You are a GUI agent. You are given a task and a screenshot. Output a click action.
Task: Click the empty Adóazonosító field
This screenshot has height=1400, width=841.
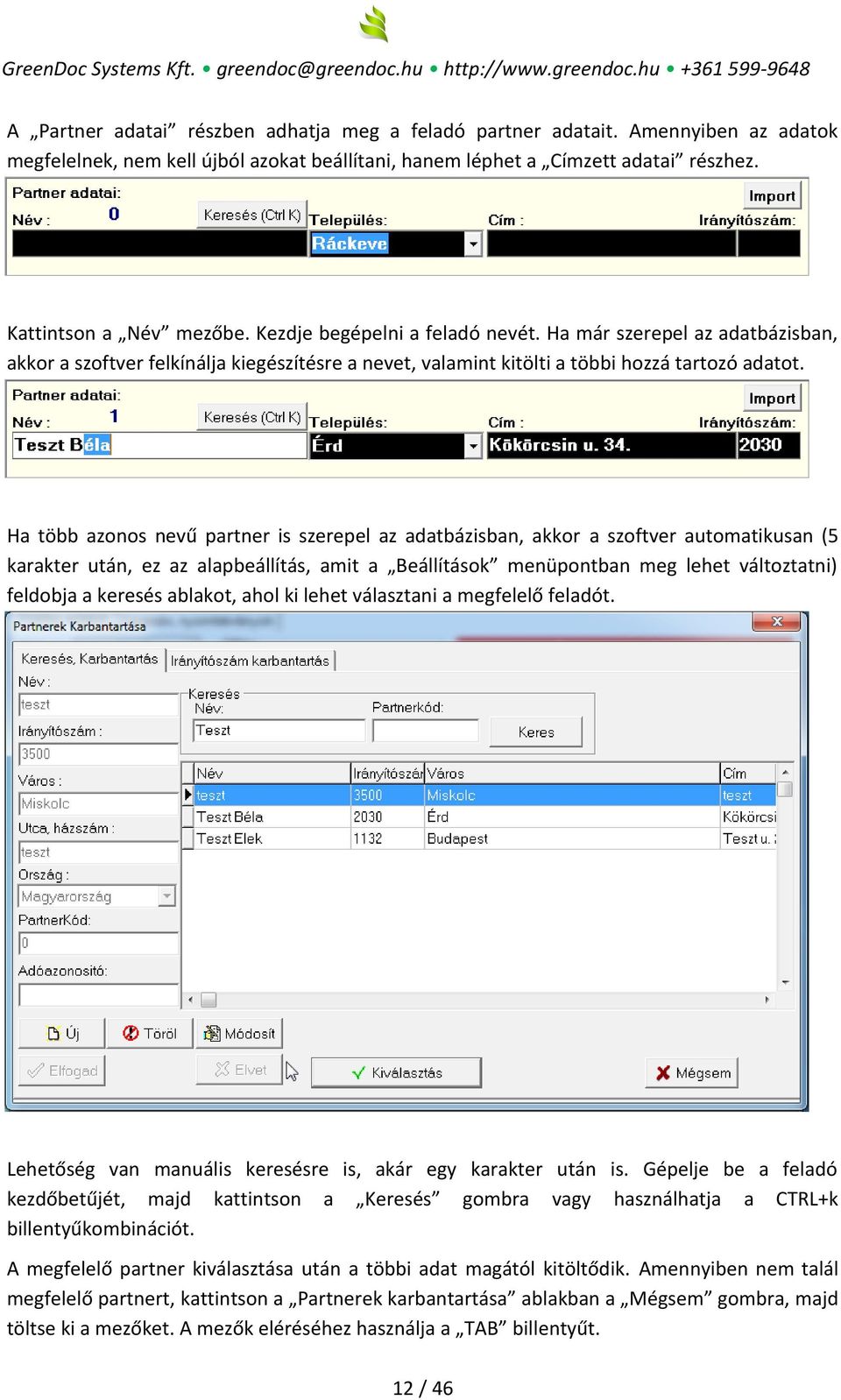[98, 995]
